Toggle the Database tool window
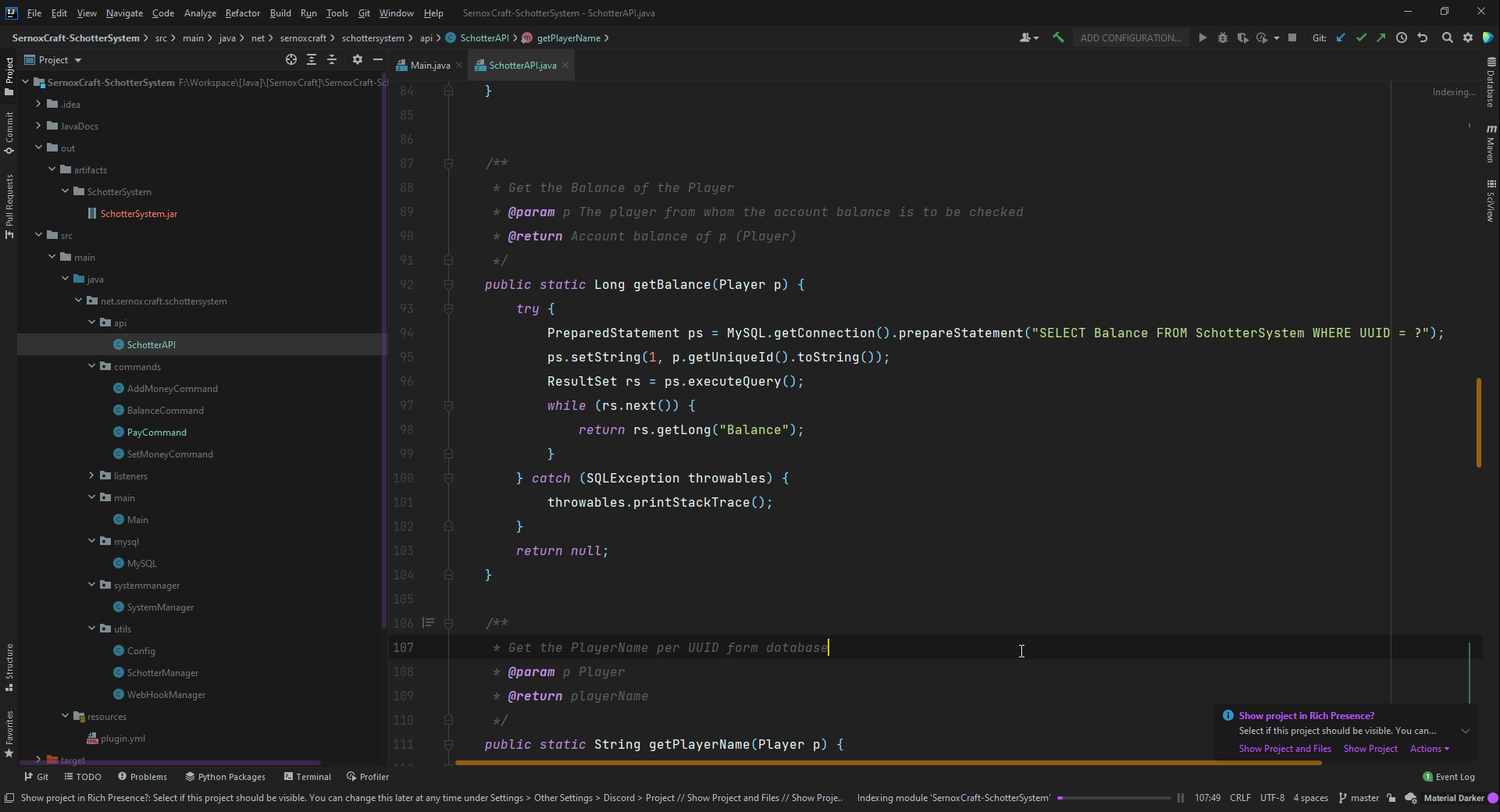The height and width of the screenshot is (812, 1500). coord(1491,82)
